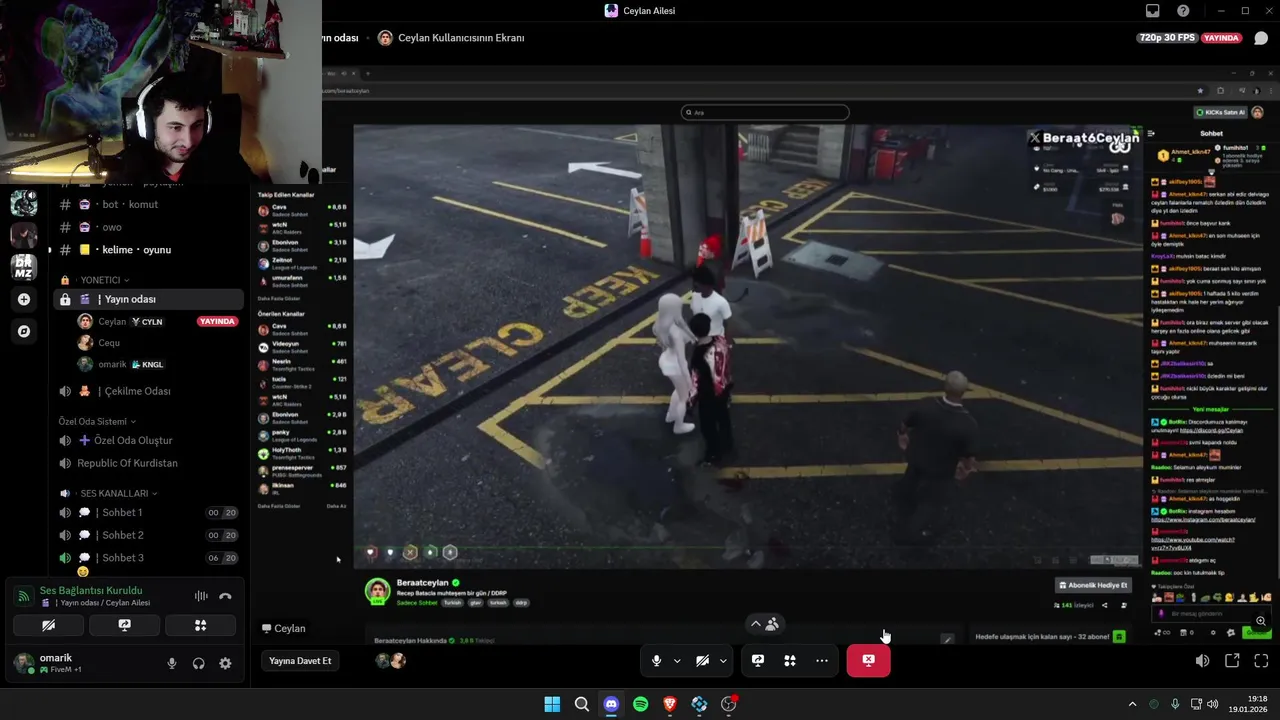Expand microphone options arrow in control bar
1280x720 pixels.
pyautogui.click(x=677, y=660)
